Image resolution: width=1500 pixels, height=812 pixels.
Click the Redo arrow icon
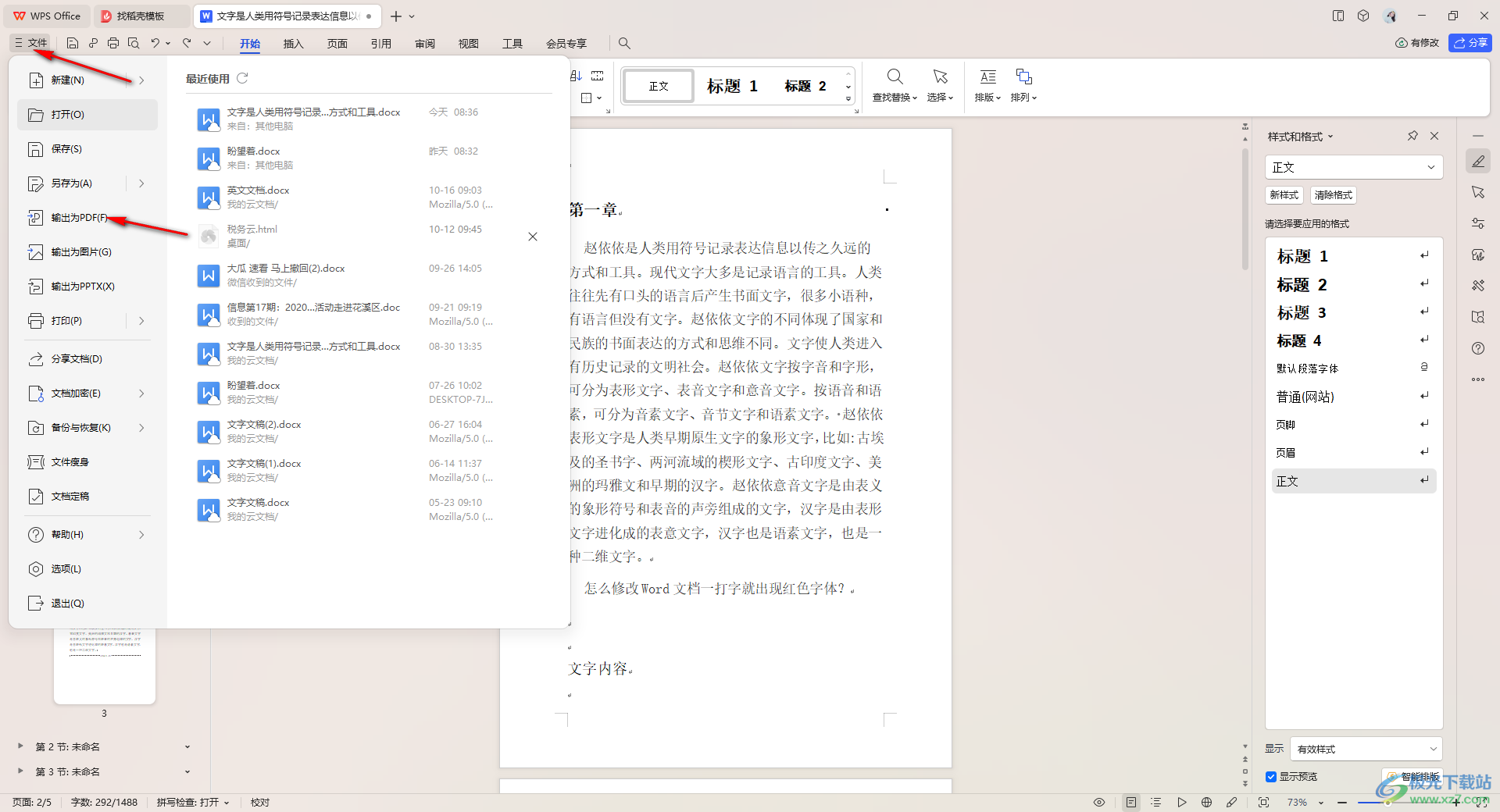click(x=187, y=44)
